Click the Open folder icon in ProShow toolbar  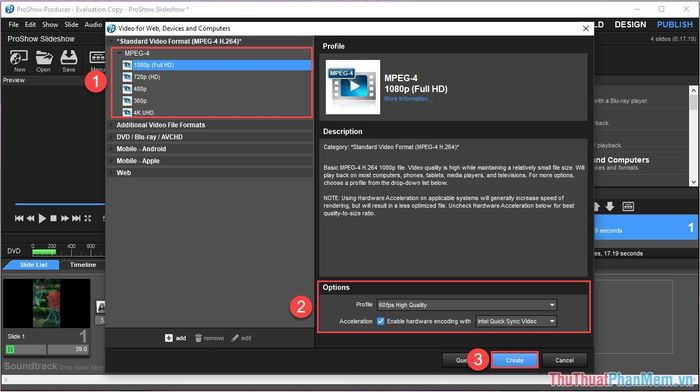[43, 58]
